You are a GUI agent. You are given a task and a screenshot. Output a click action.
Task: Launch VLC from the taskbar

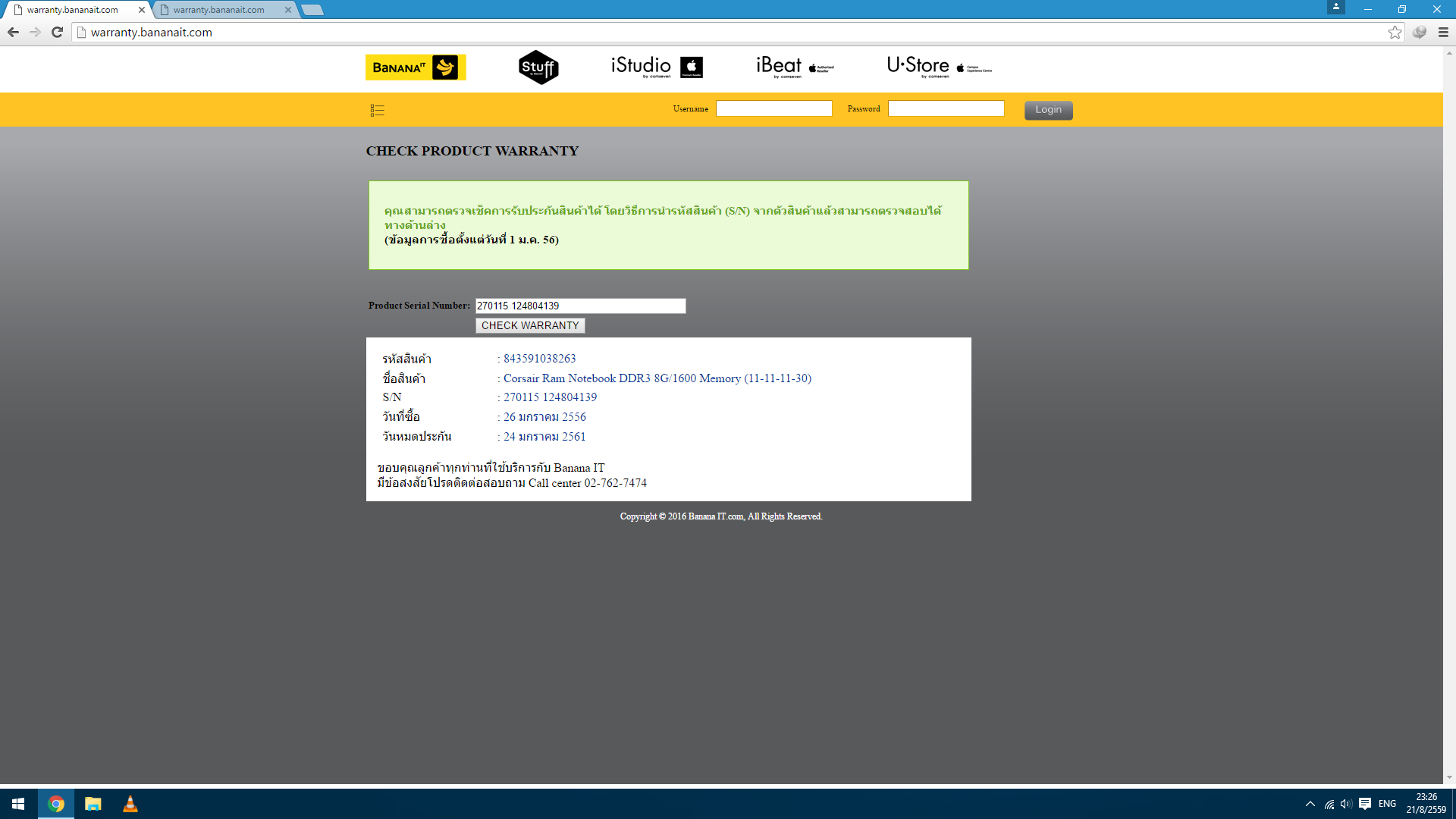click(x=130, y=804)
